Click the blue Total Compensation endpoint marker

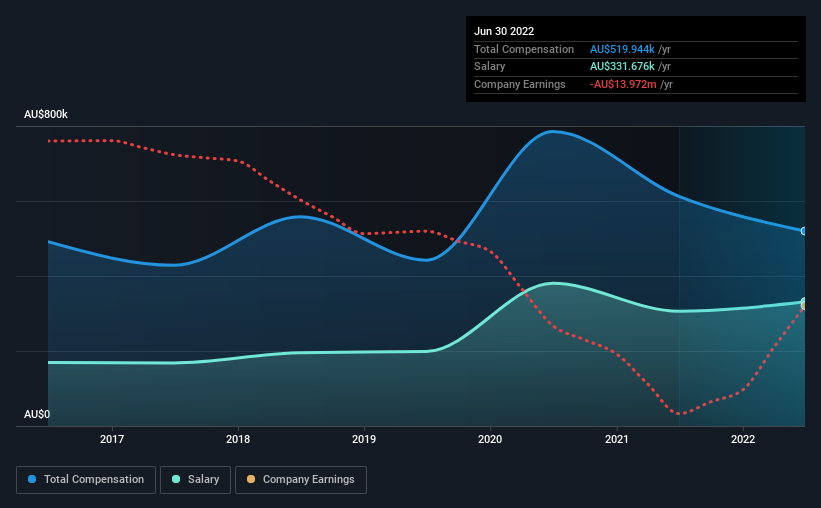click(x=804, y=231)
